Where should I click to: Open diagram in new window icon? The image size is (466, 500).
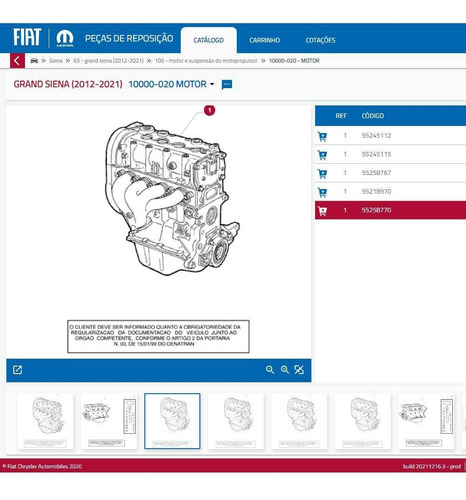17,370
